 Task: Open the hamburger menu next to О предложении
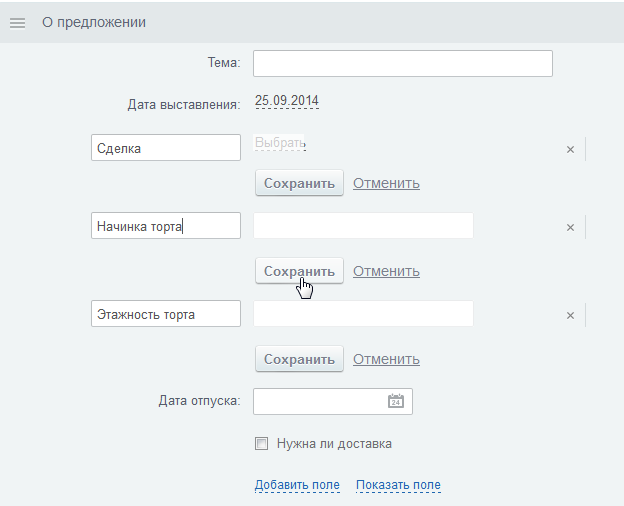(x=18, y=23)
